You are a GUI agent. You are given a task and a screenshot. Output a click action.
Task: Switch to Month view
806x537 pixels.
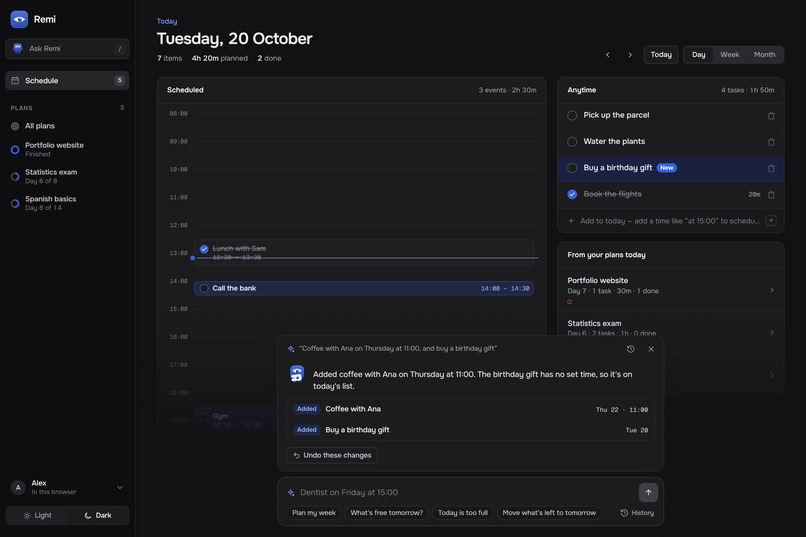pyautogui.click(x=764, y=54)
